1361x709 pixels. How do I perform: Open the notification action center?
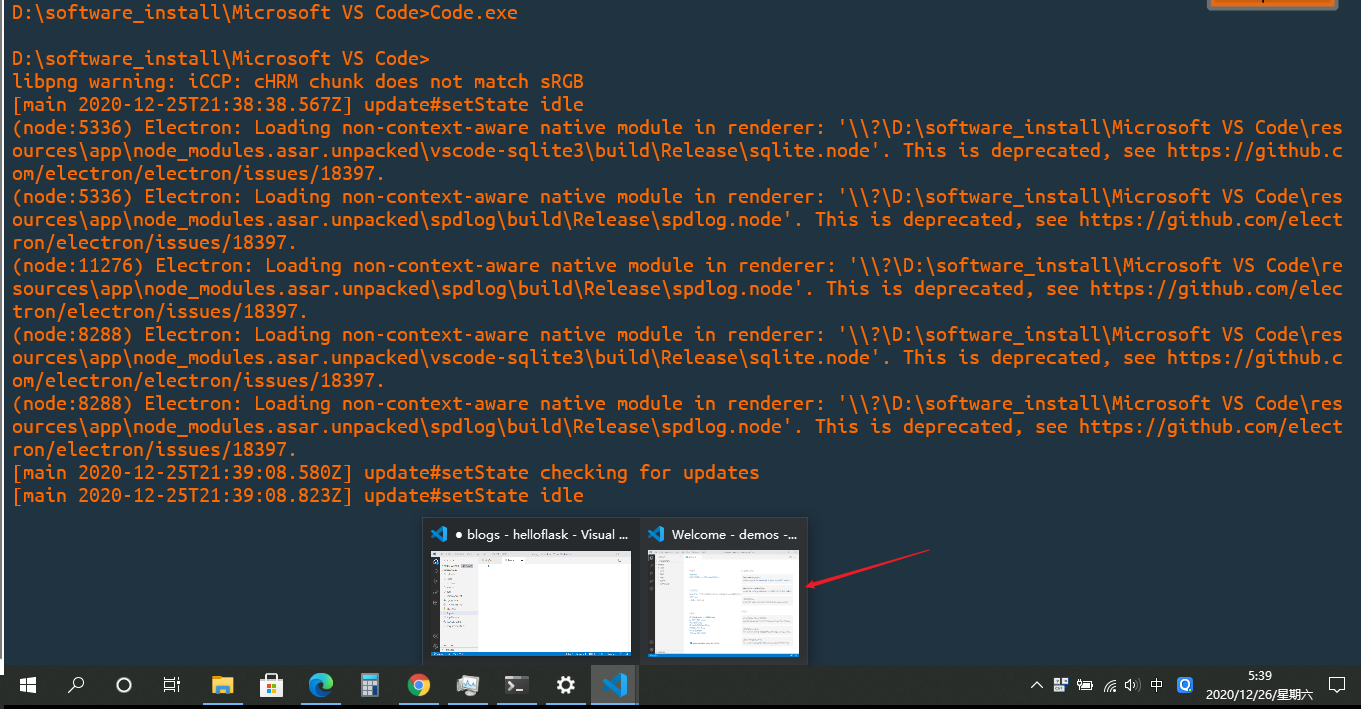1337,685
